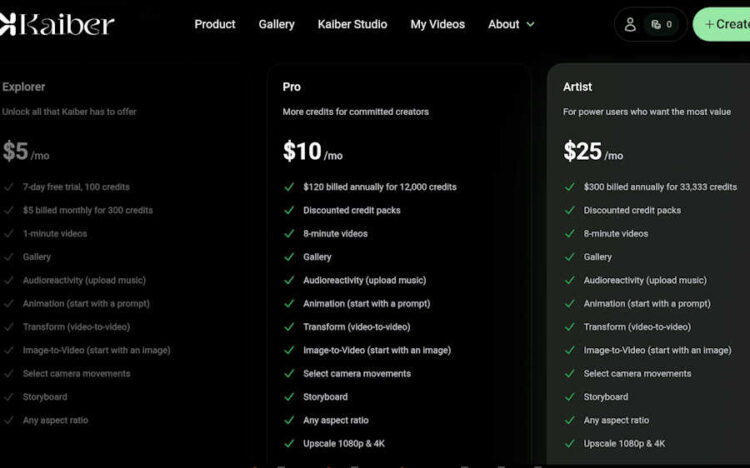The width and height of the screenshot is (750, 468).
Task: Open the user profile icon
Action: click(x=630, y=25)
